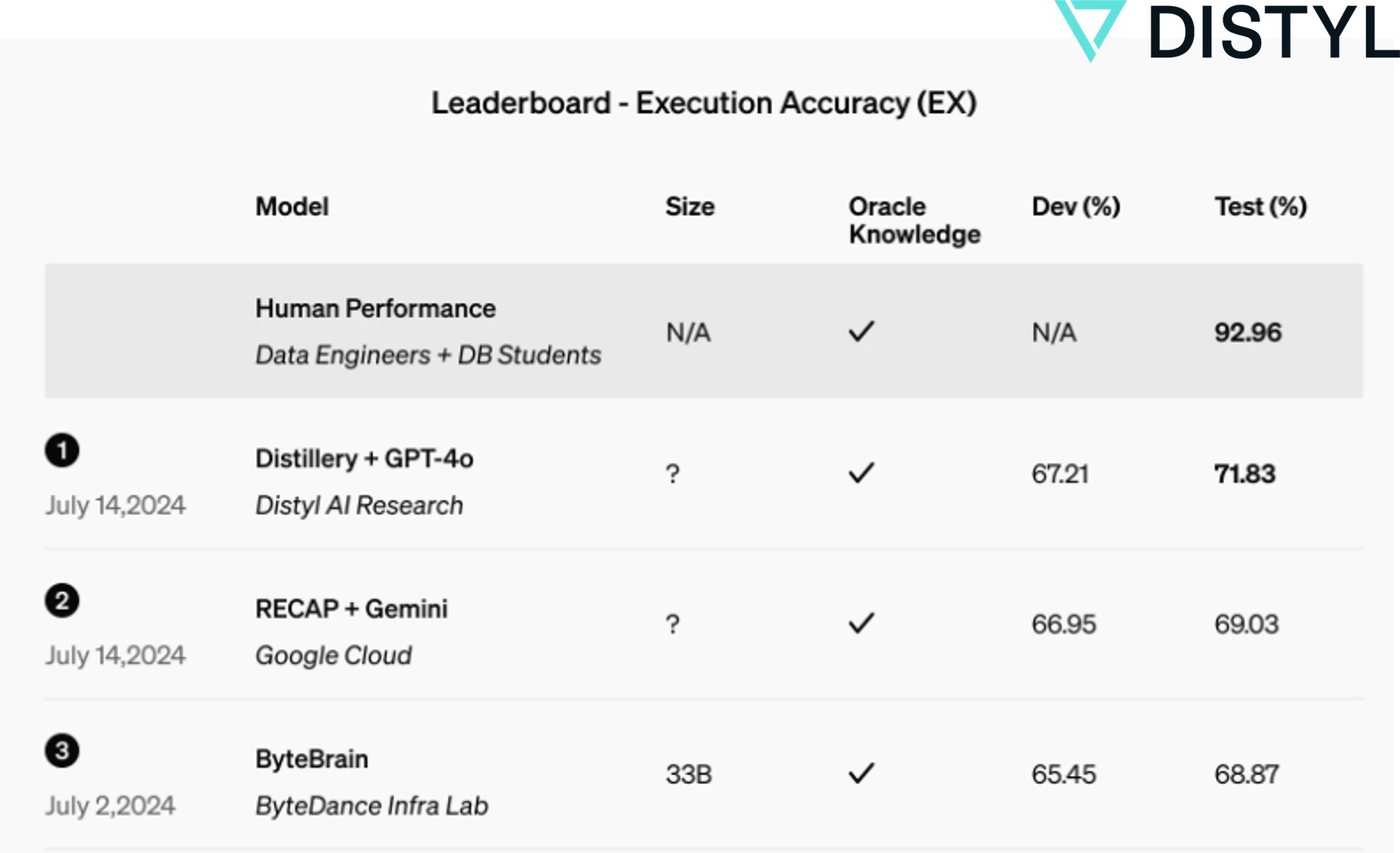Click the DISTYL wordmark text
1400x853 pixels.
1273,32
